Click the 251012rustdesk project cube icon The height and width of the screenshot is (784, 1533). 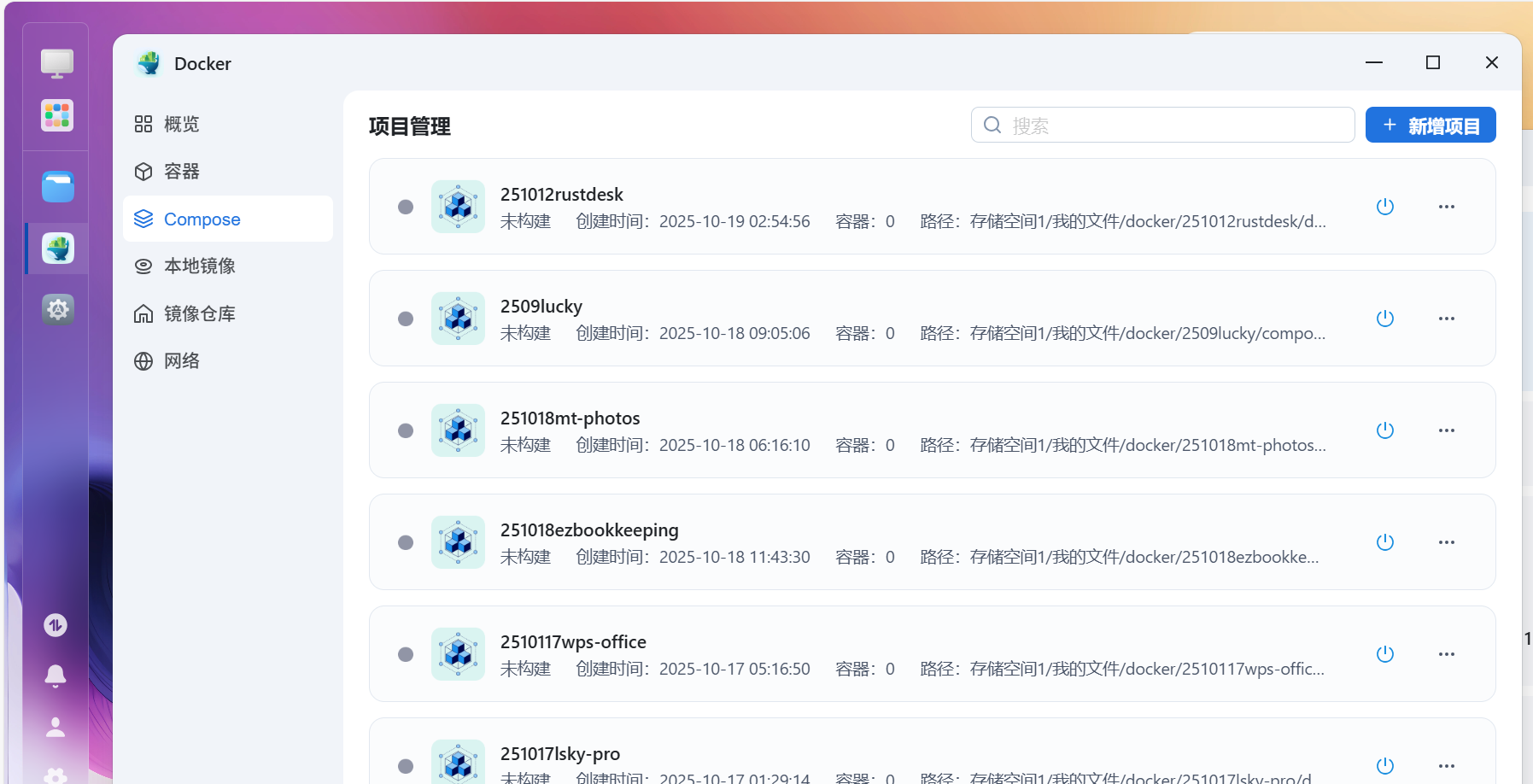(x=458, y=207)
